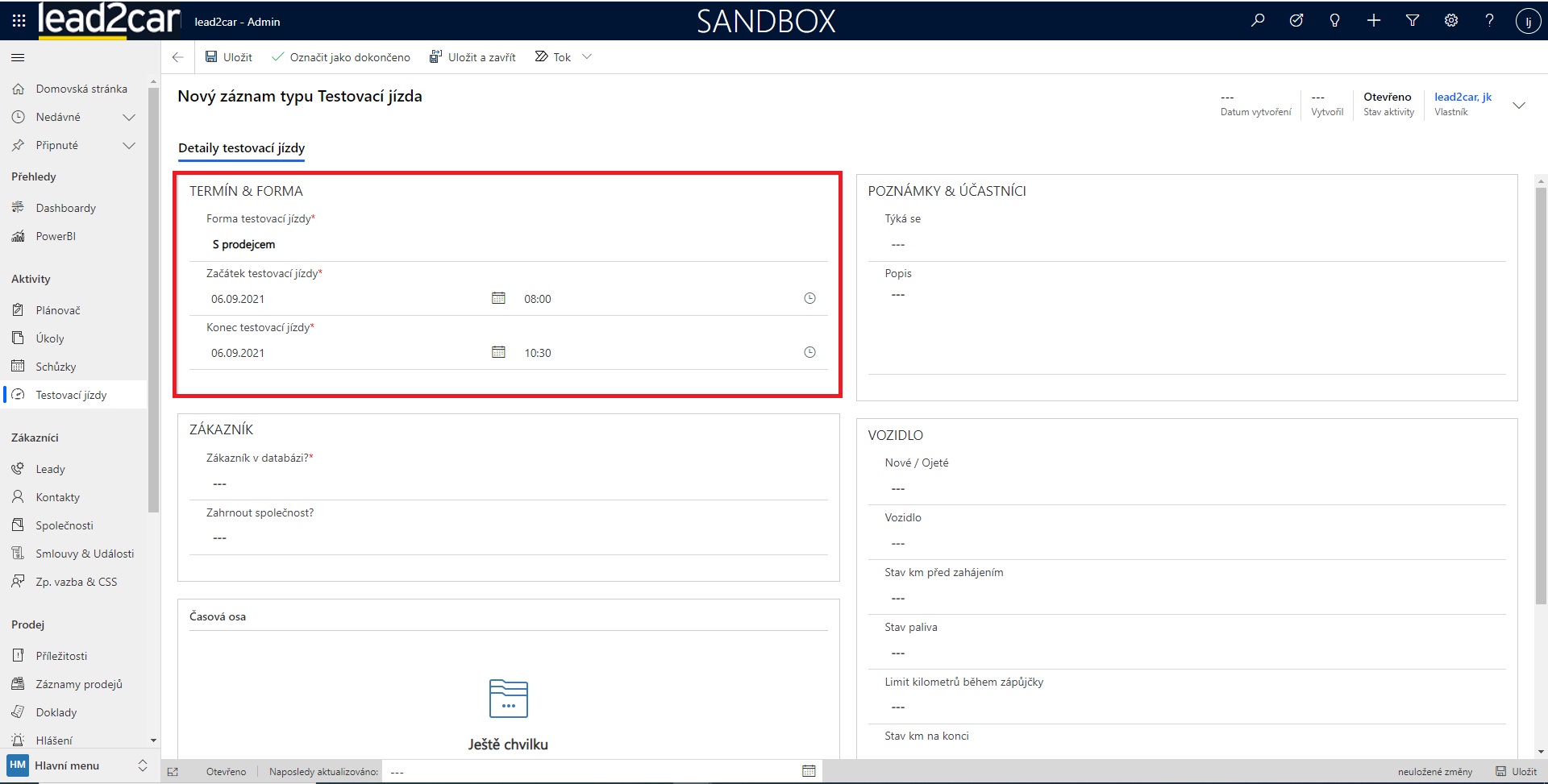Screen dimensions: 1548x784
Task: Expand the record header details chevron
Action: 1519,106
